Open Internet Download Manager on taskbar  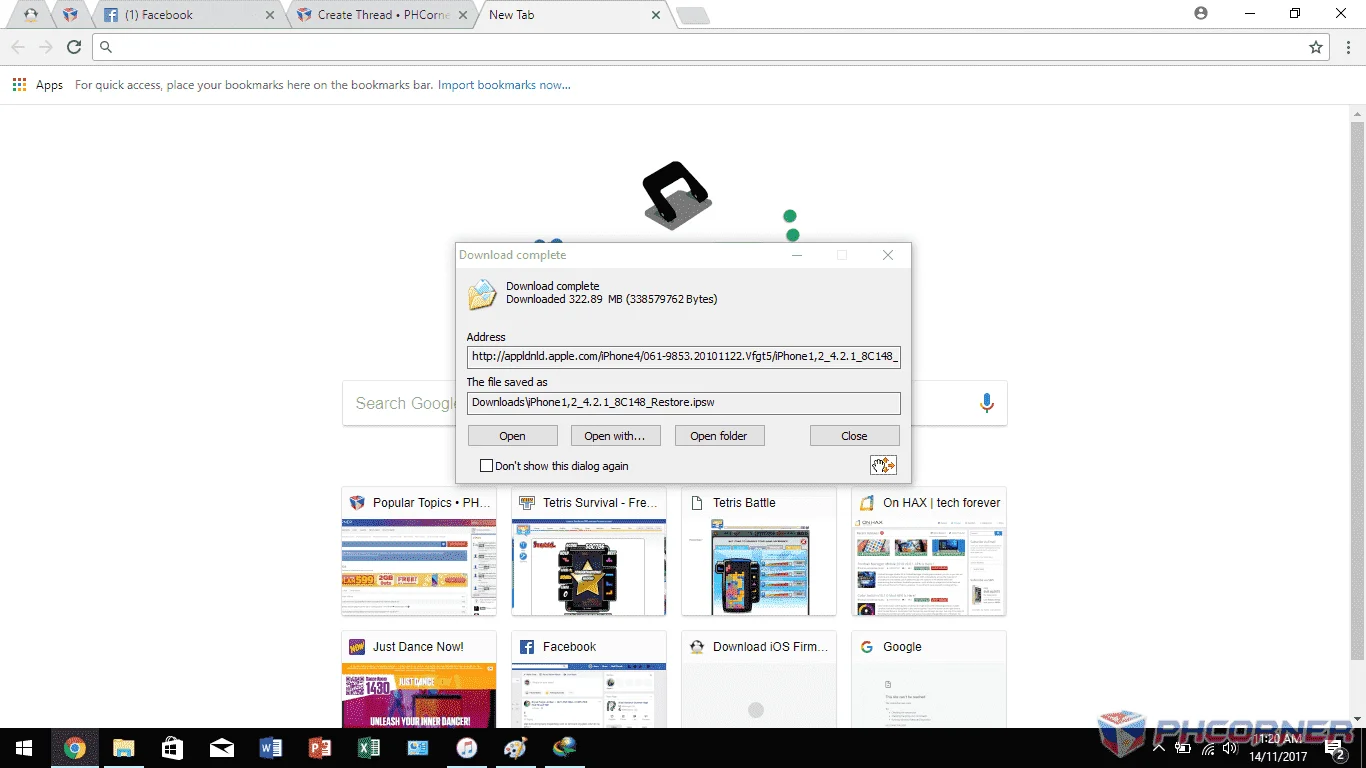click(x=564, y=748)
